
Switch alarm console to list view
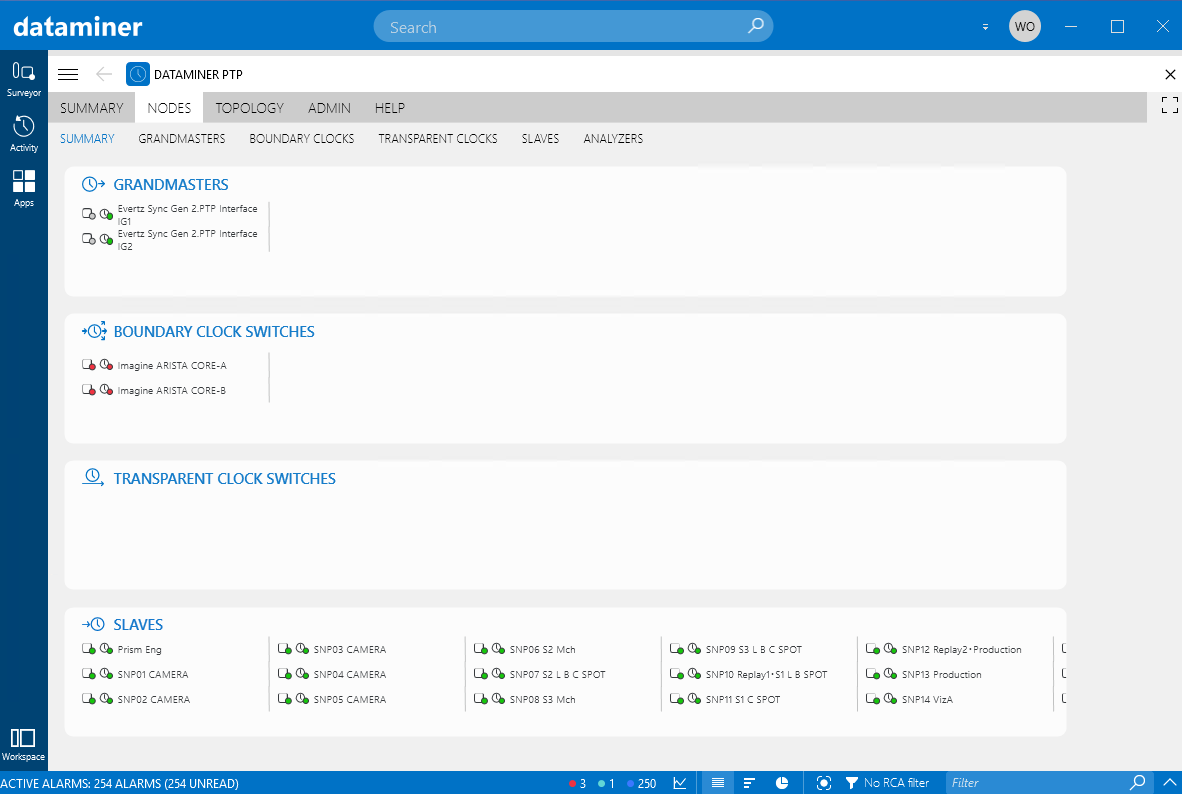(x=718, y=783)
